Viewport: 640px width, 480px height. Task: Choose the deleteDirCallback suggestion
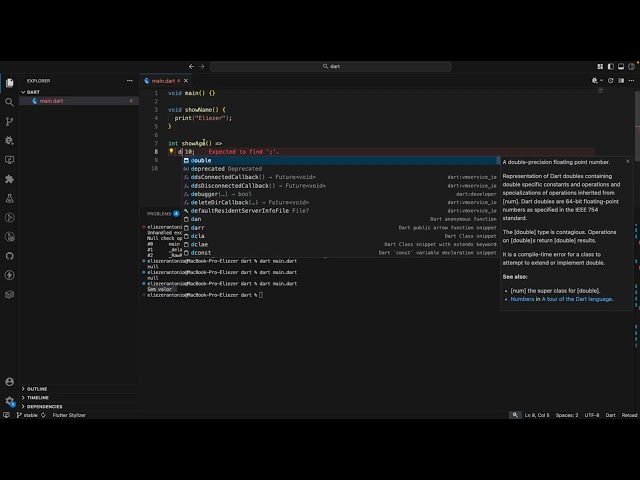click(x=340, y=202)
